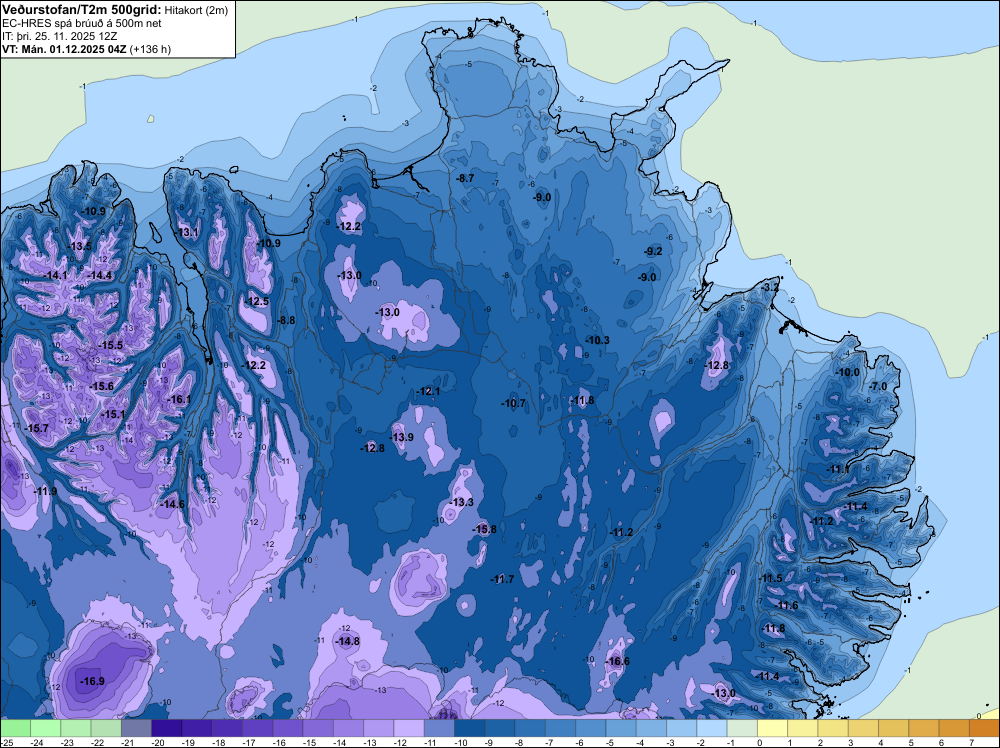Click the map title 'Veðurstofan/T2m 500grid:'
The height and width of the screenshot is (748, 1000).
[80, 10]
